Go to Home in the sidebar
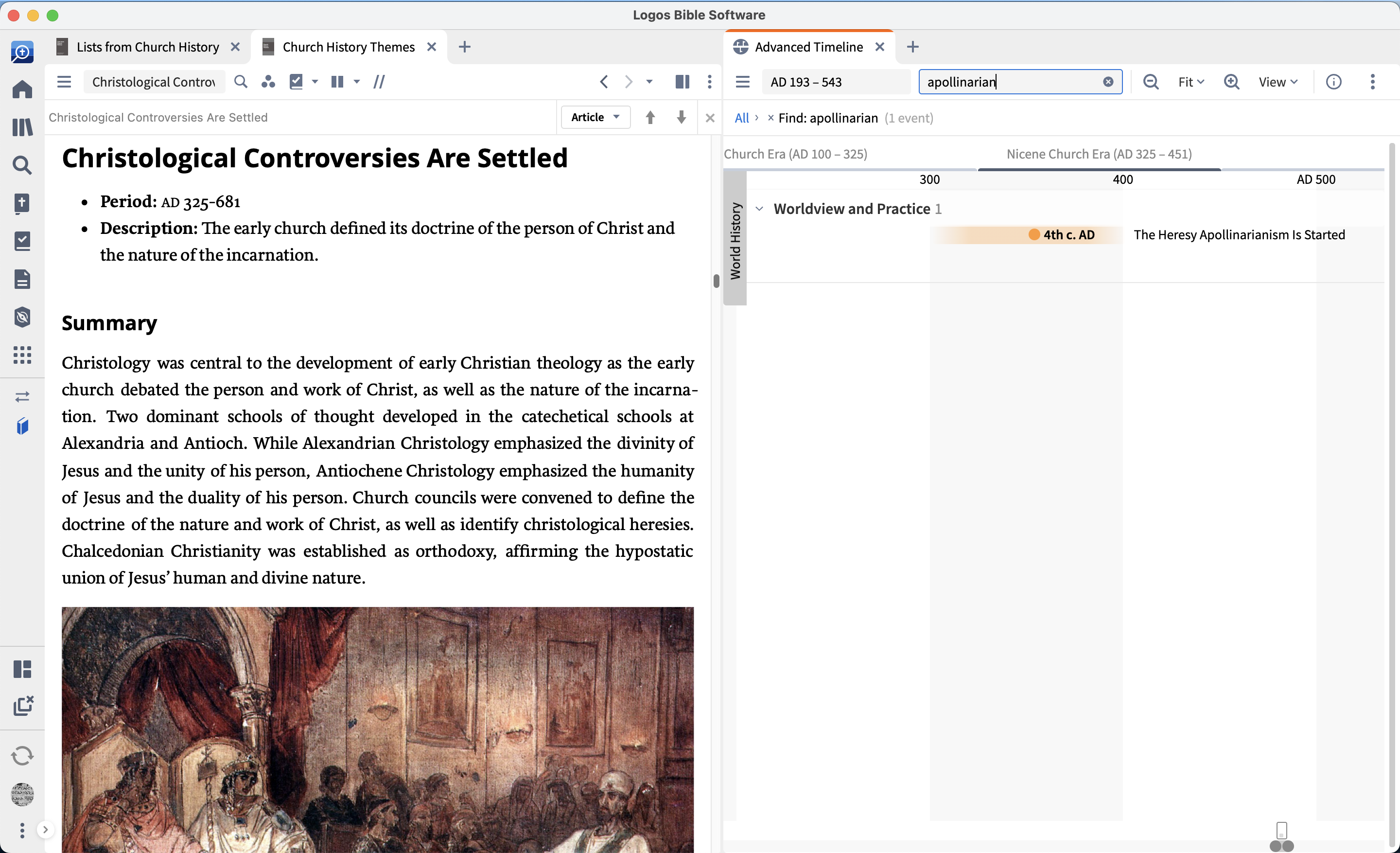1400x853 pixels. point(22,89)
